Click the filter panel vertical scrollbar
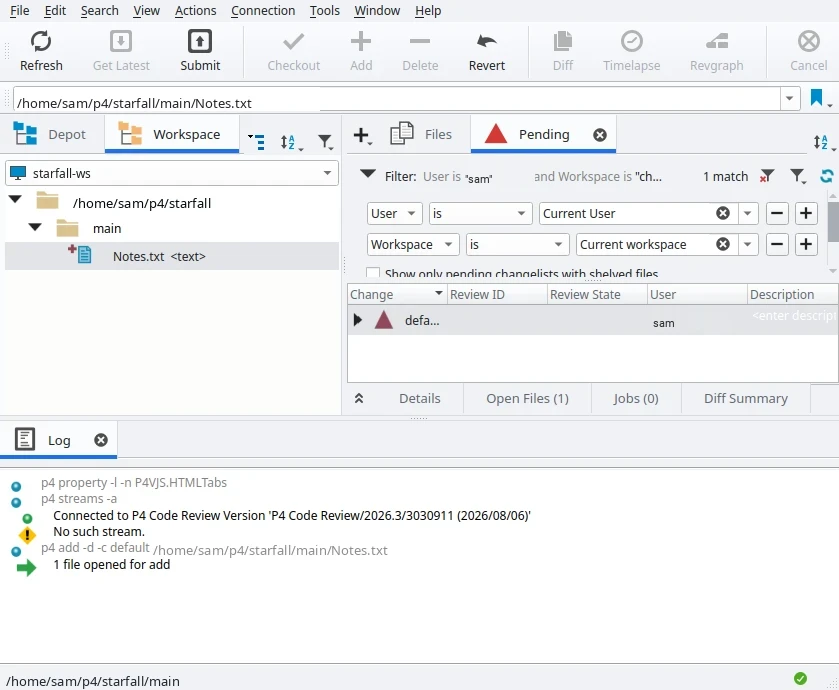Viewport: 839px width, 690px height. 833,222
